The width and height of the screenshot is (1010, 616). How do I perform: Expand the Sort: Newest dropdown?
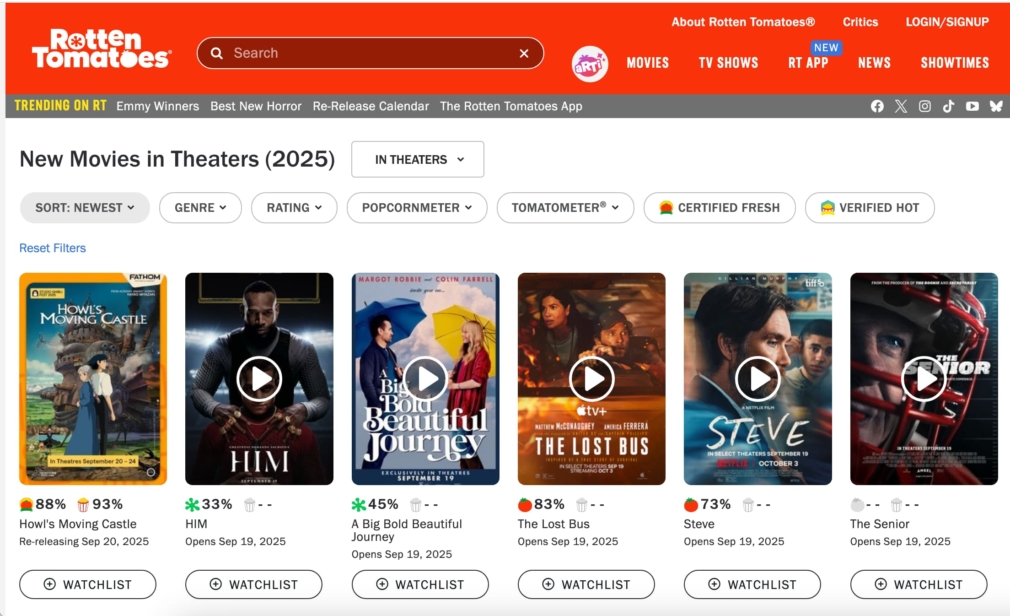coord(85,207)
